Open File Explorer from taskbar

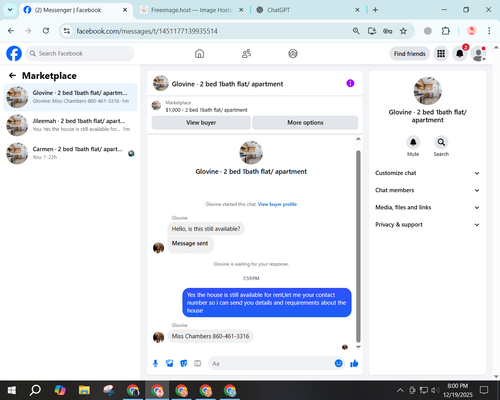coord(84,390)
